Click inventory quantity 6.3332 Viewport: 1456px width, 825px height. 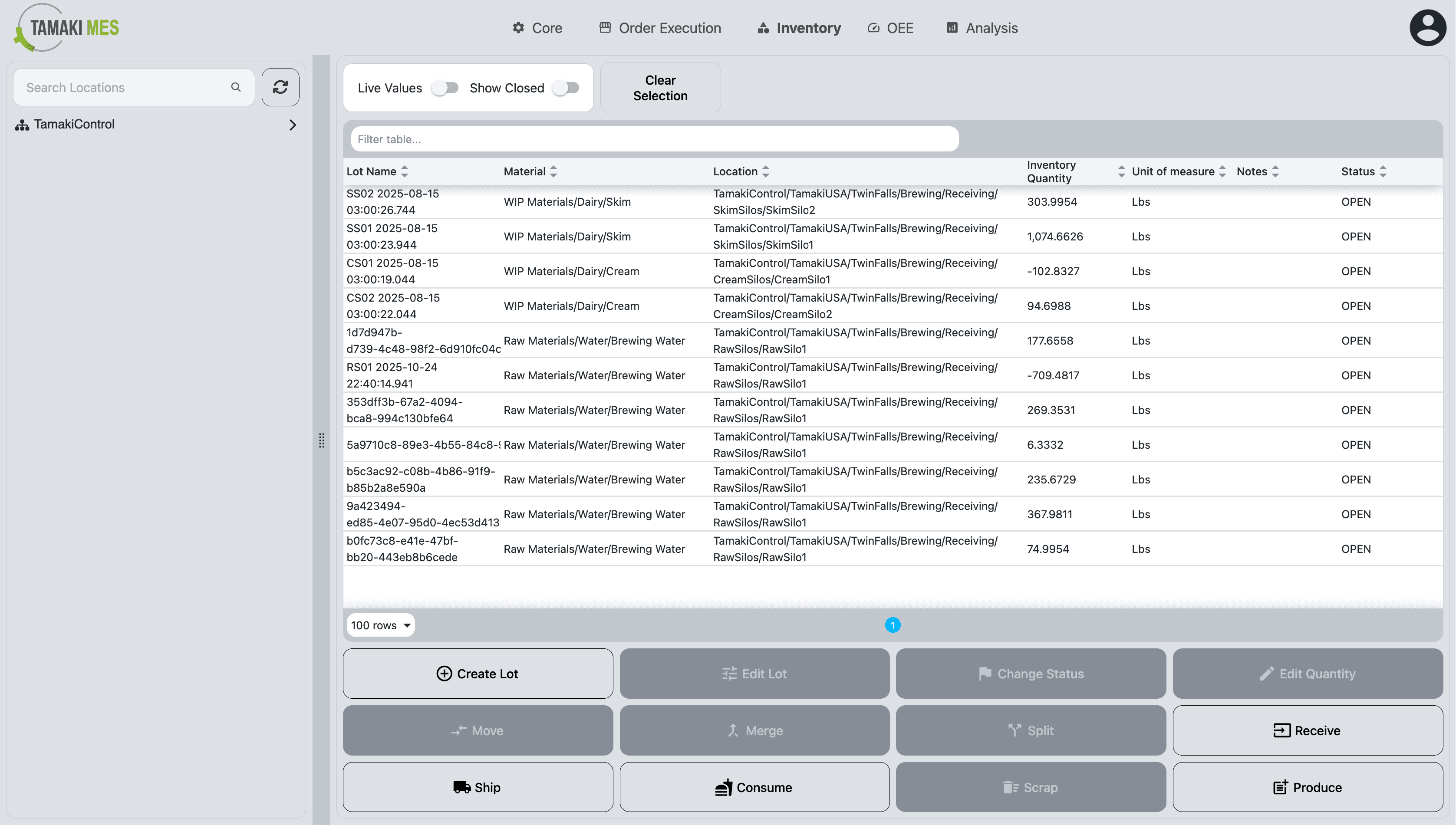pos(1045,445)
